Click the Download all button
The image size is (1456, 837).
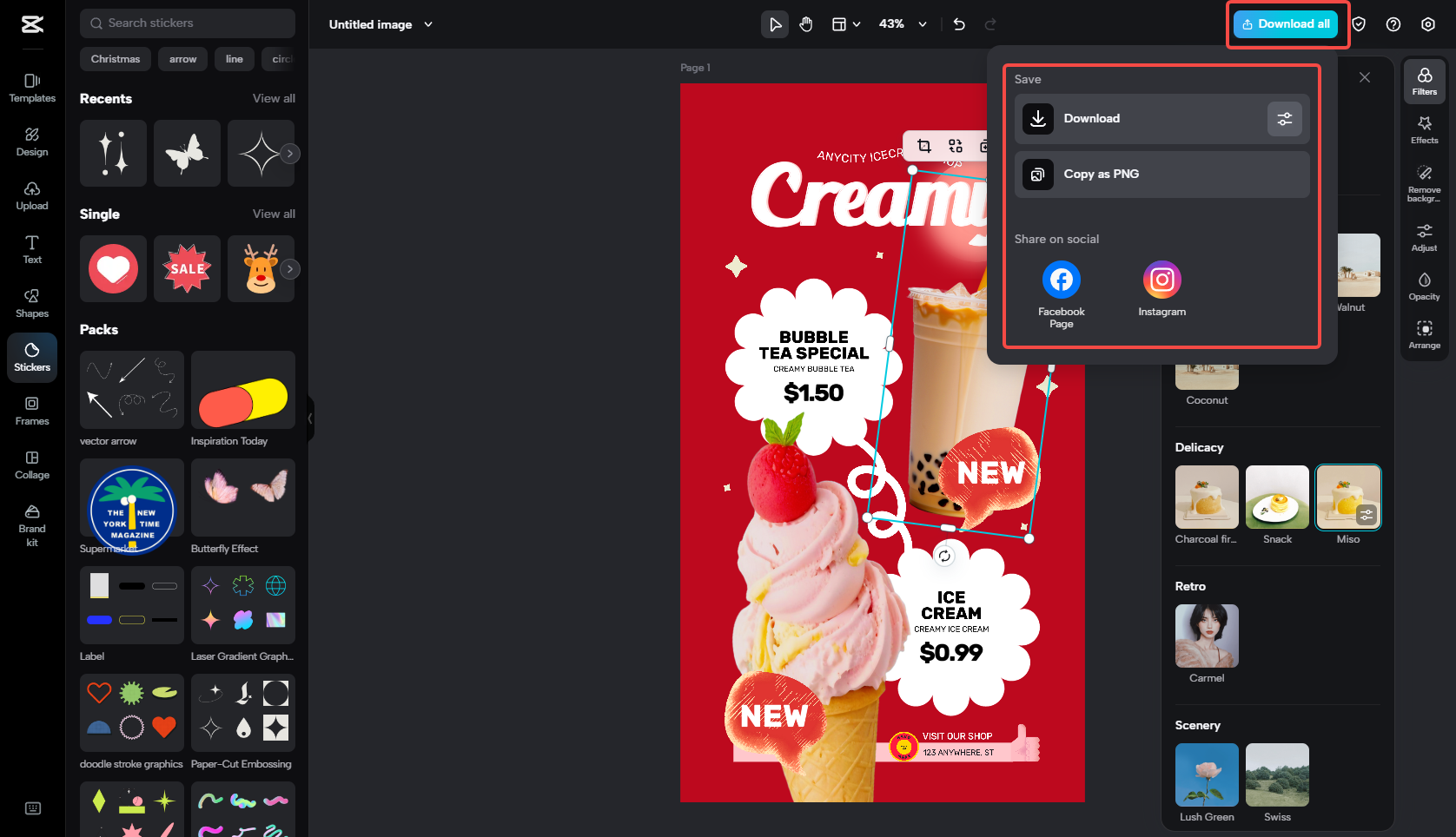[1287, 24]
